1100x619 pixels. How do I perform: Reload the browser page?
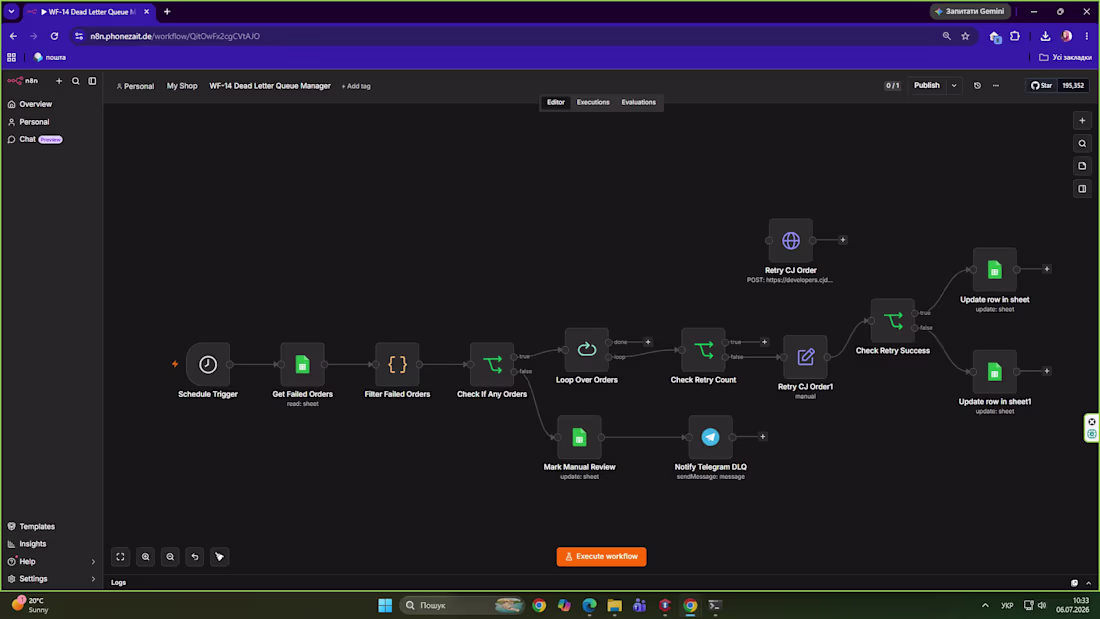[x=54, y=36]
